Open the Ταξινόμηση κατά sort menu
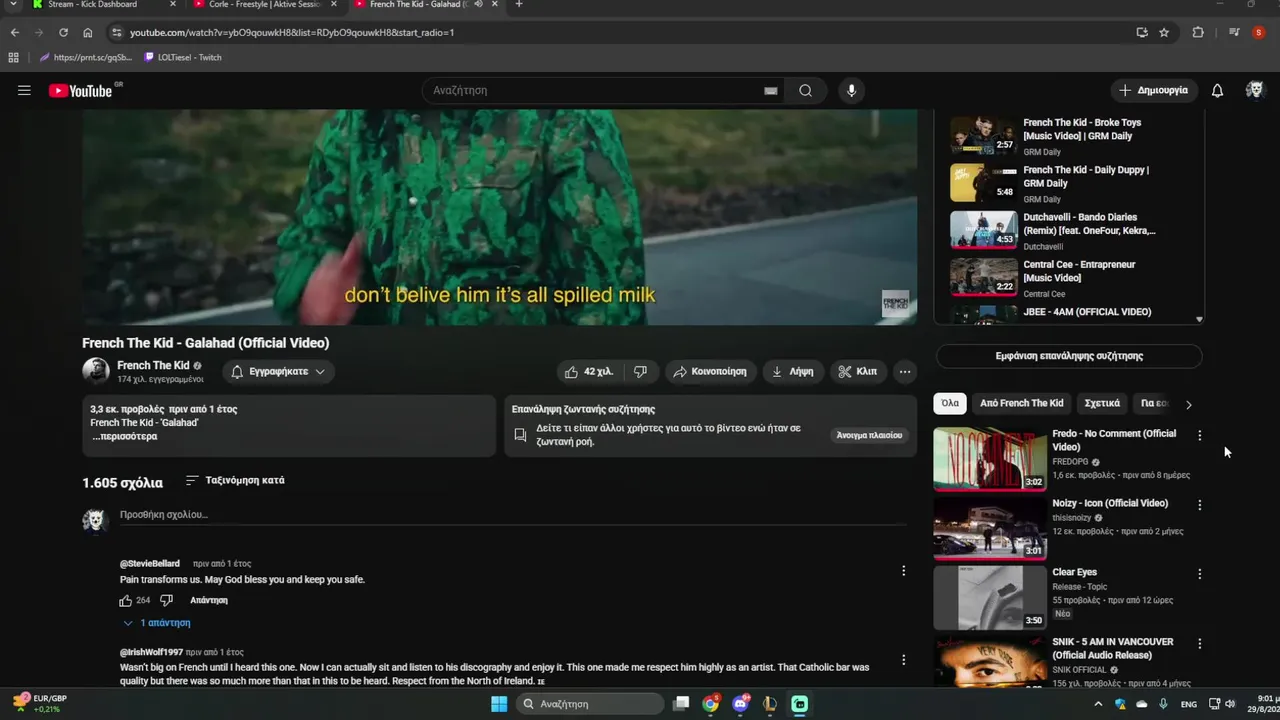This screenshot has height=720, width=1280. tap(235, 480)
